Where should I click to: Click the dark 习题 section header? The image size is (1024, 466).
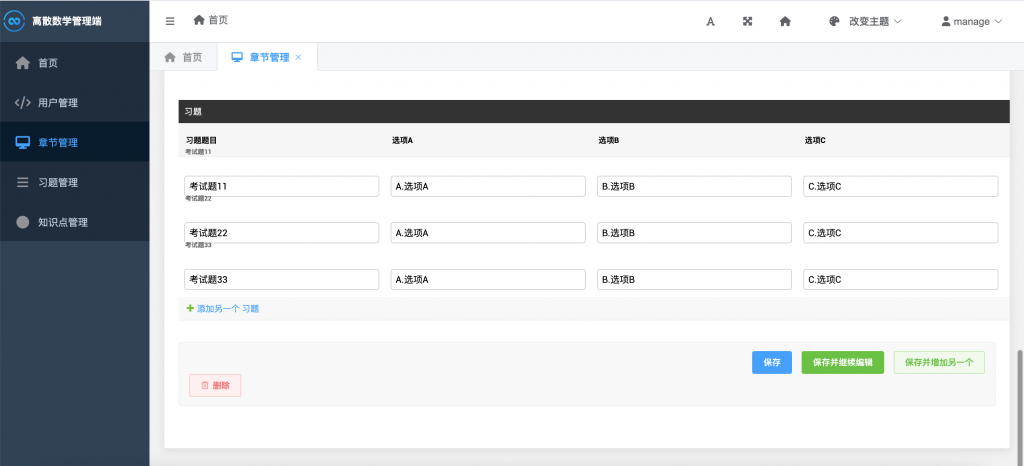594,112
